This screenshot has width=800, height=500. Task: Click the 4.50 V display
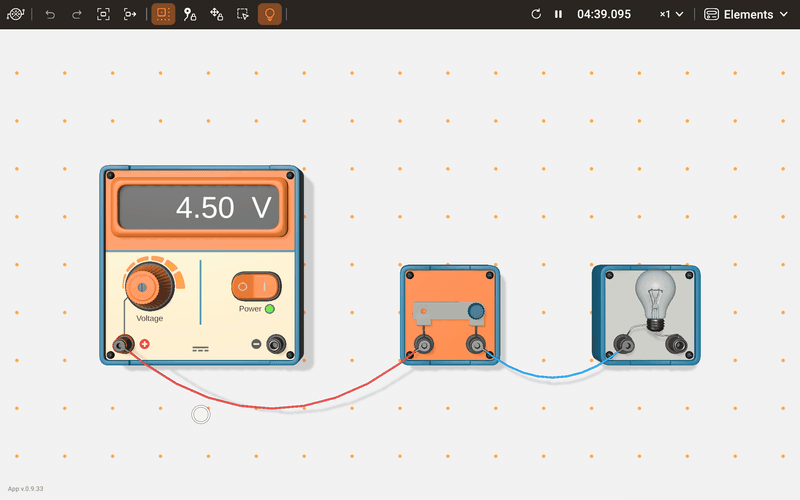199,207
